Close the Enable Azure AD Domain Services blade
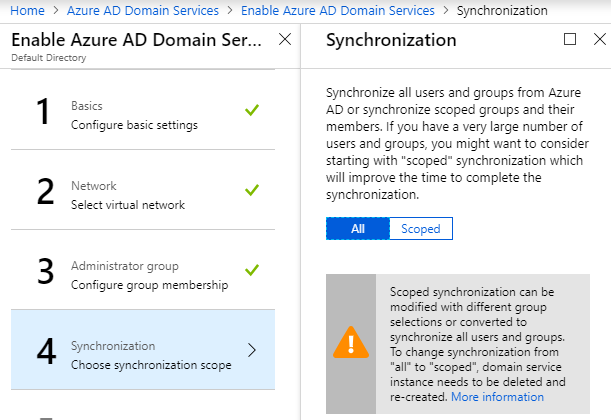Screen dimensions: 611x420 (284, 40)
